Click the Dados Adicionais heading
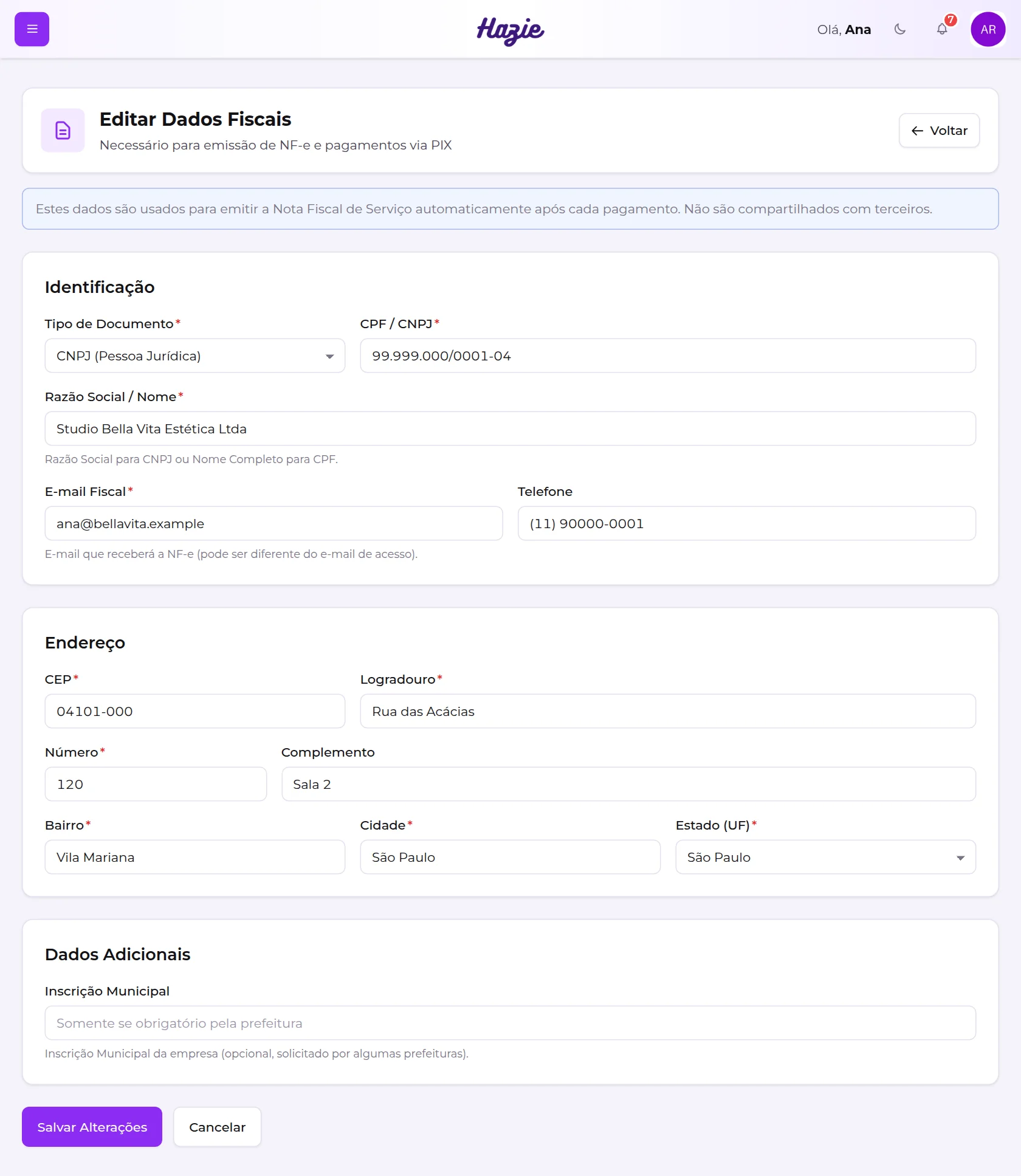 [118, 954]
